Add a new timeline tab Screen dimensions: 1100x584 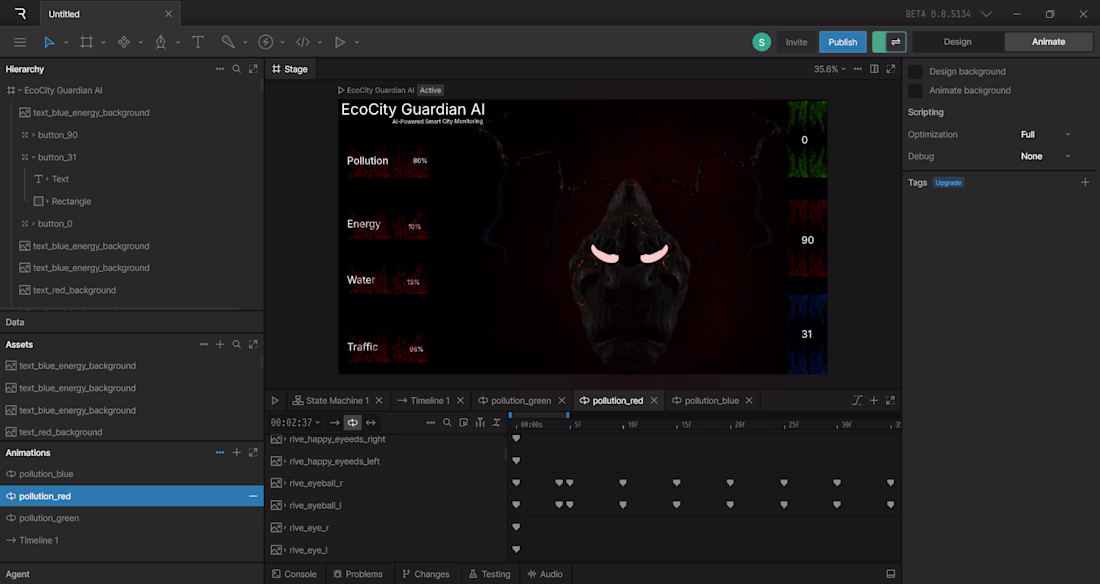pos(873,400)
